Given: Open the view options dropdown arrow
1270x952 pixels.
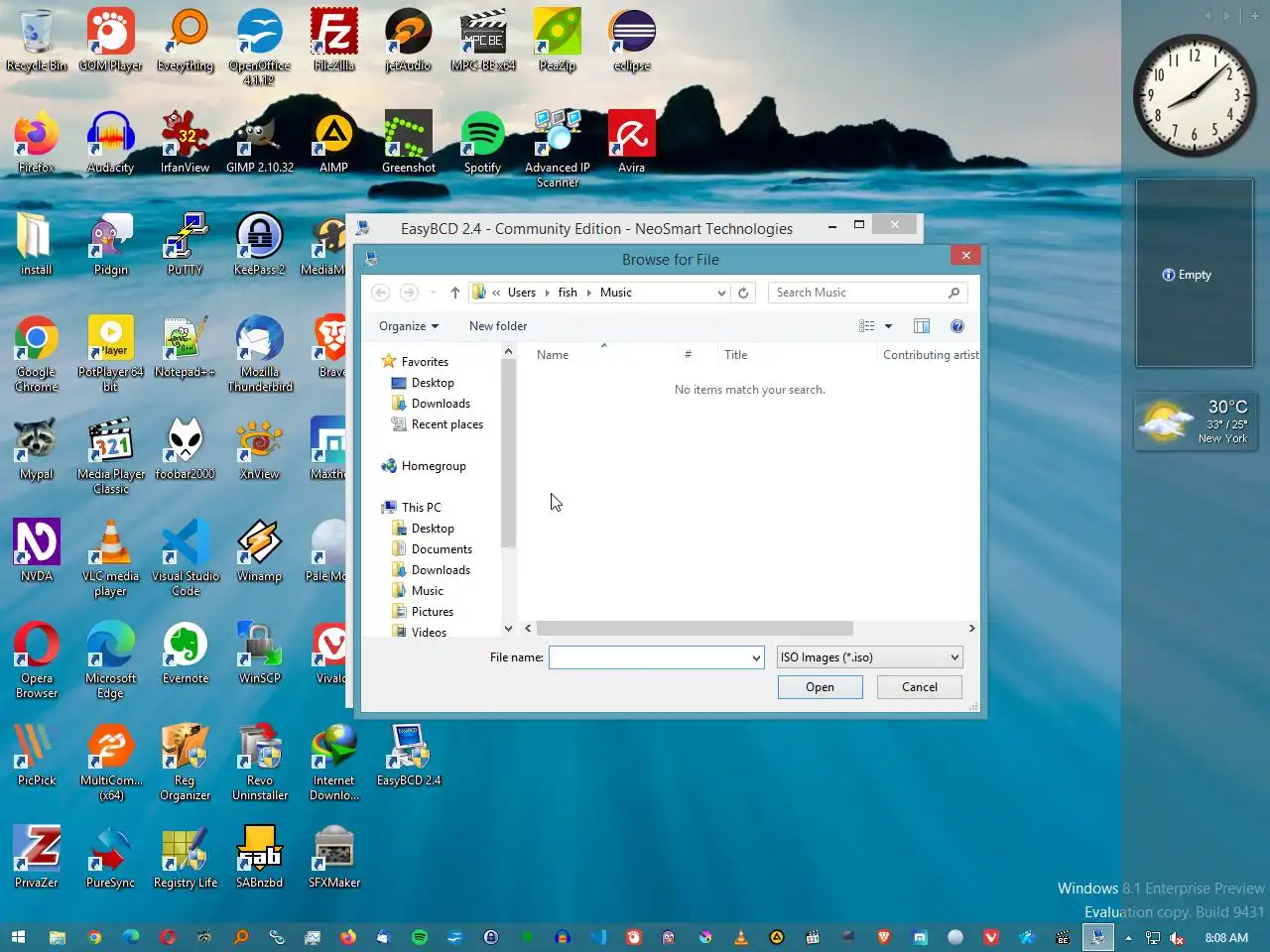Looking at the screenshot, I should (888, 326).
